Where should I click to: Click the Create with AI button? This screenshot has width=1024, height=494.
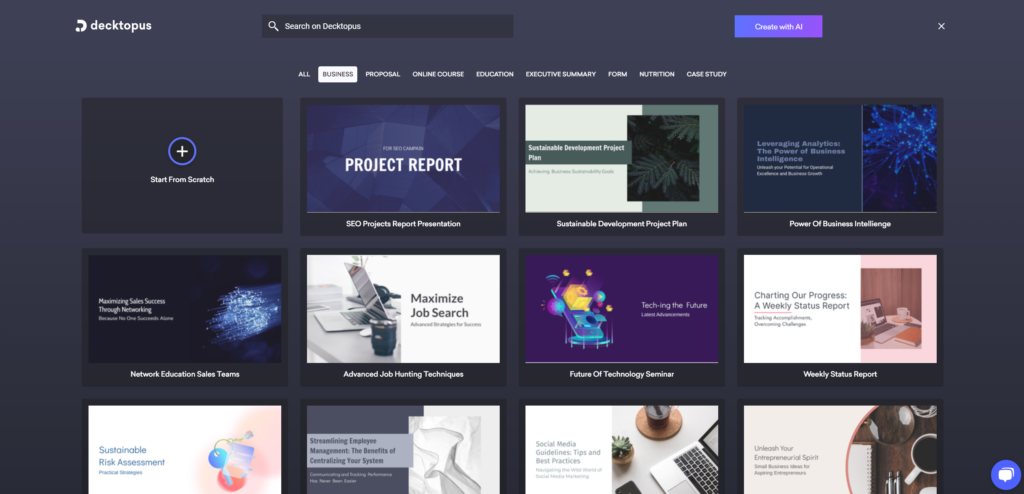pos(778,27)
